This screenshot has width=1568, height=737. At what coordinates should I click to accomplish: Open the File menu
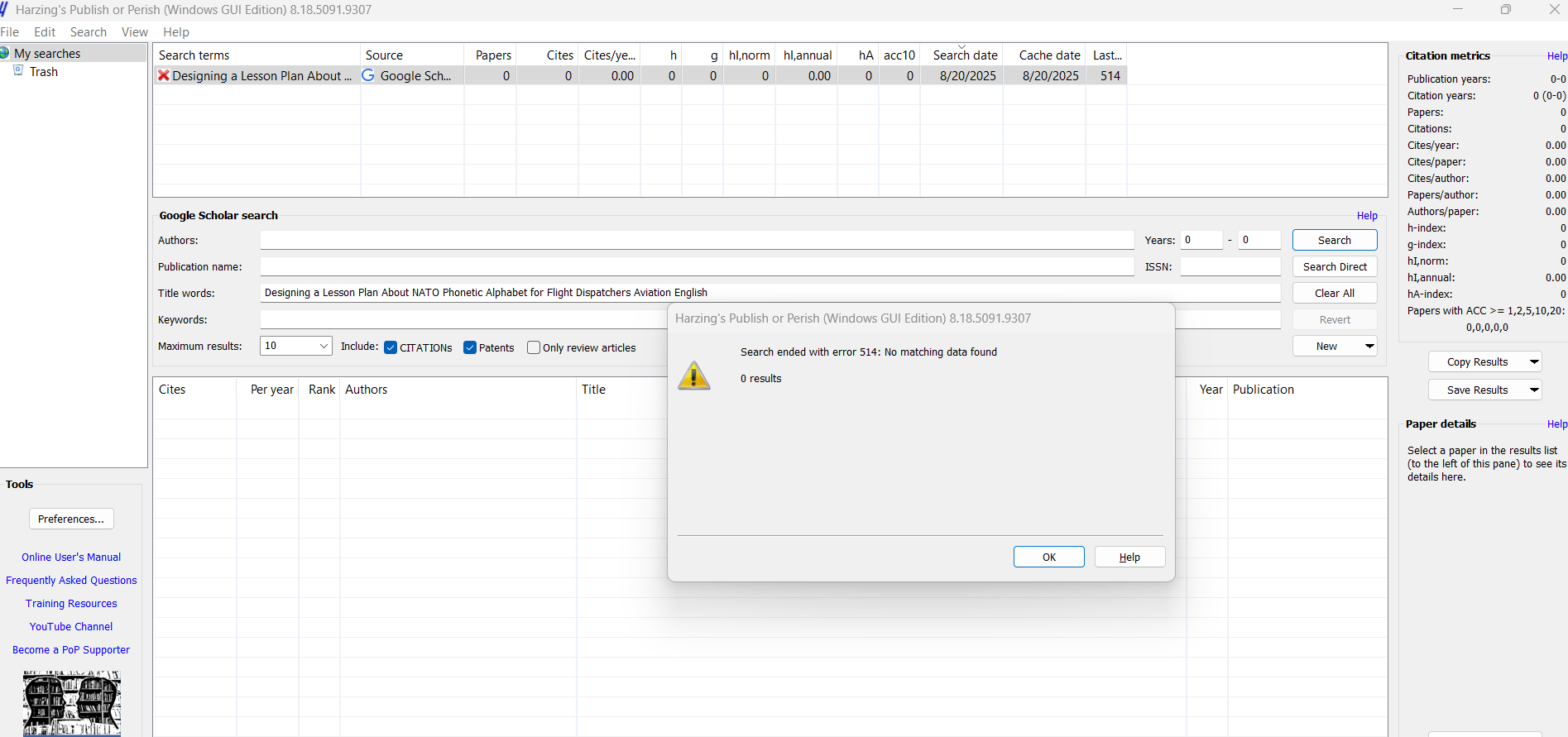coord(10,32)
